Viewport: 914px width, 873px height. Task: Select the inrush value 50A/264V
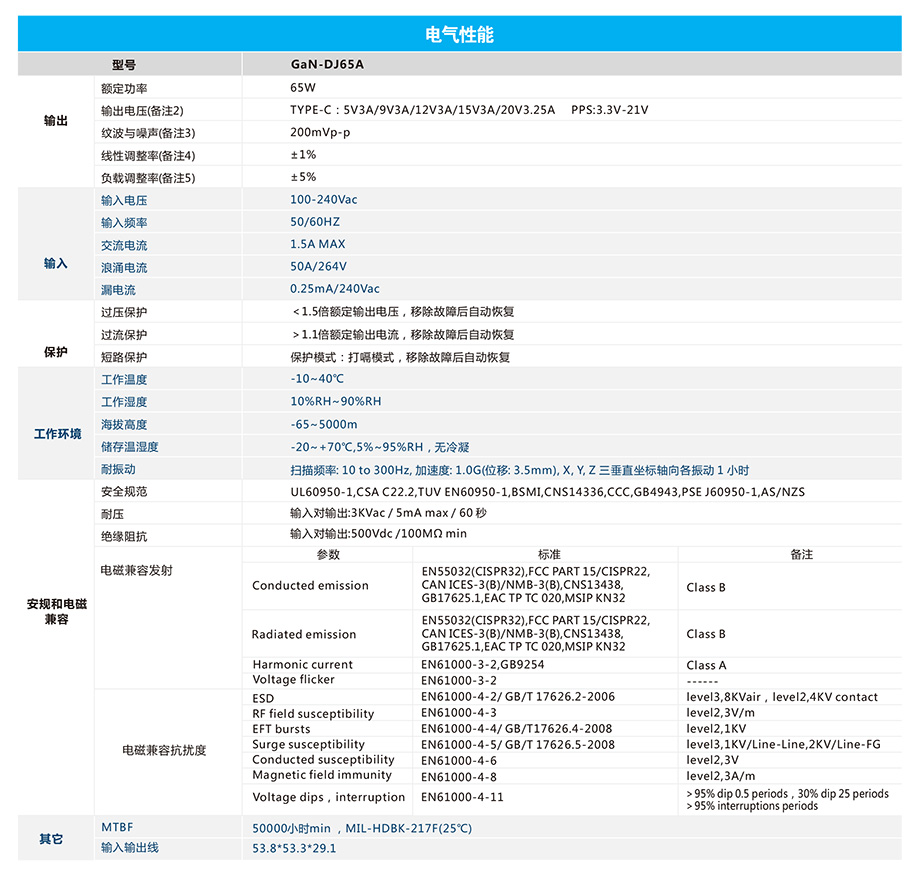click(318, 266)
